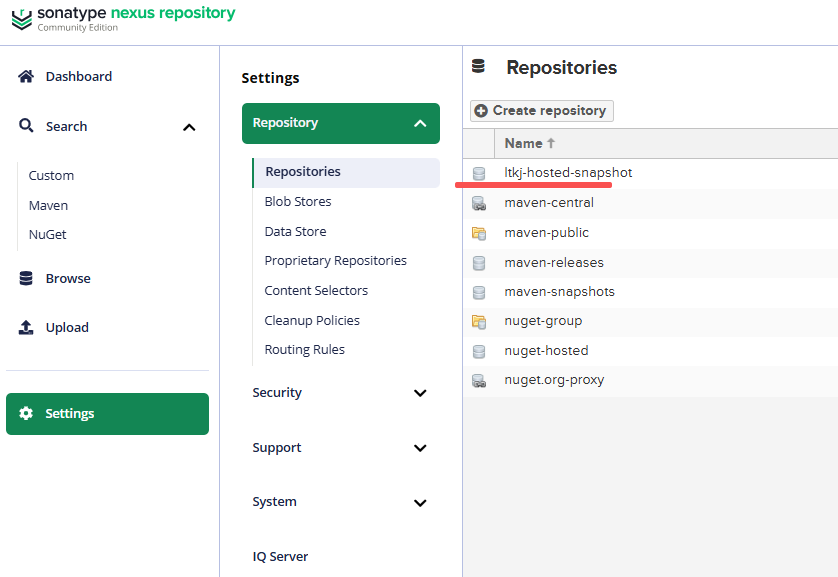Screen dimensions: 838x577
Task: Open the Custom search option
Action: point(51,175)
